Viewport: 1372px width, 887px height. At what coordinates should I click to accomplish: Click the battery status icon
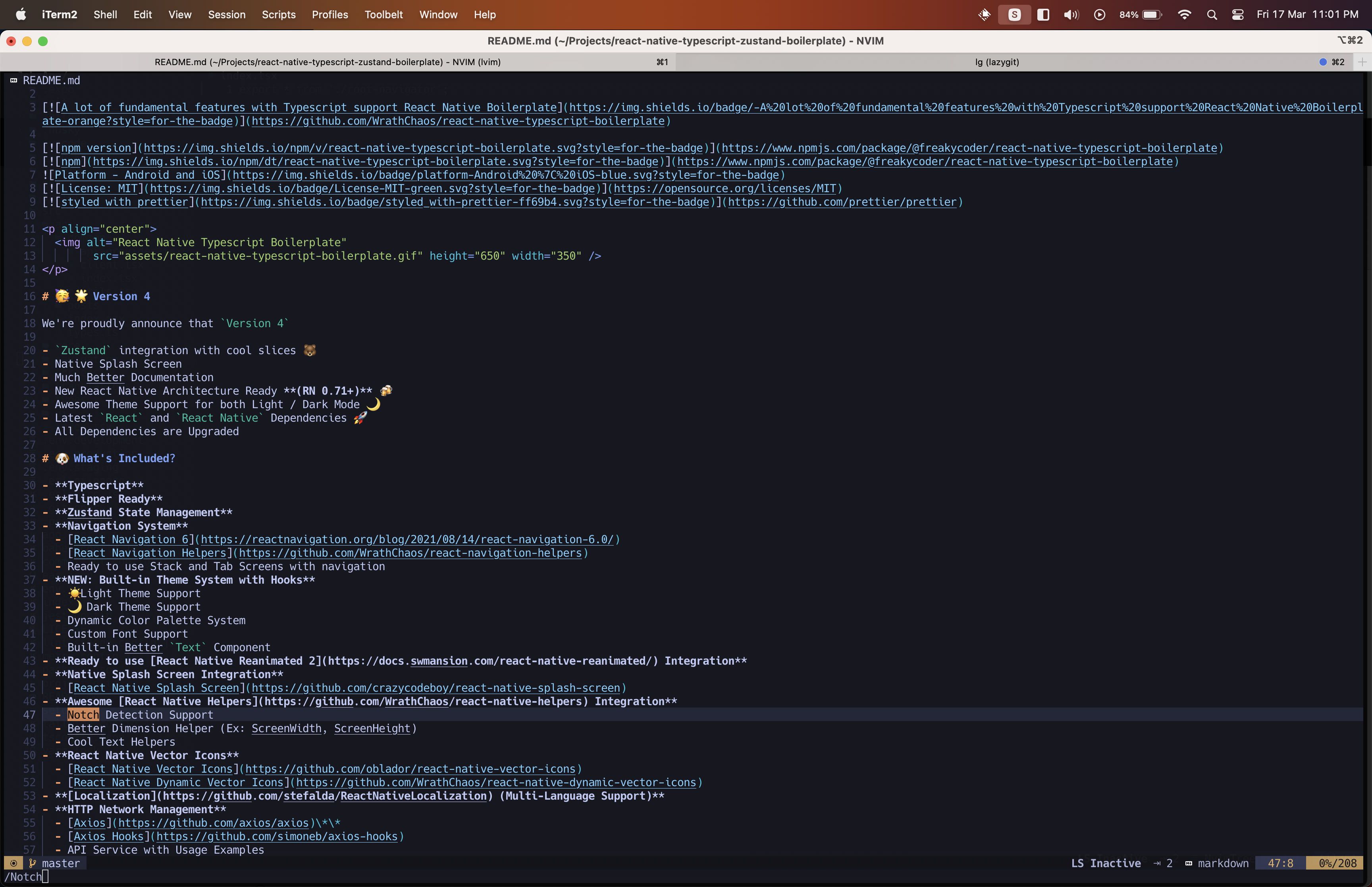[x=1152, y=14]
